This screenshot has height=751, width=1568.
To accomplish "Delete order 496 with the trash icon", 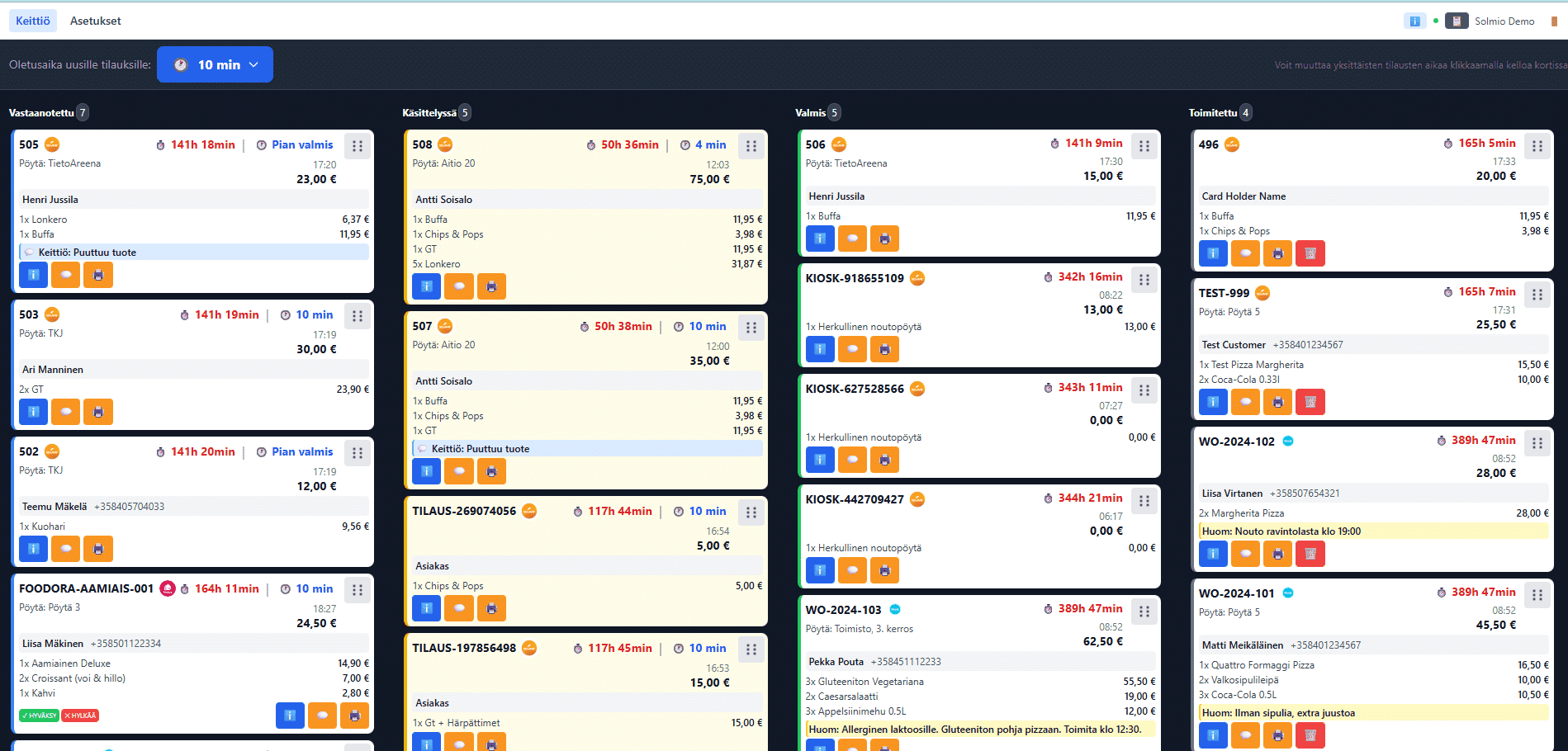I will pyautogui.click(x=1310, y=253).
